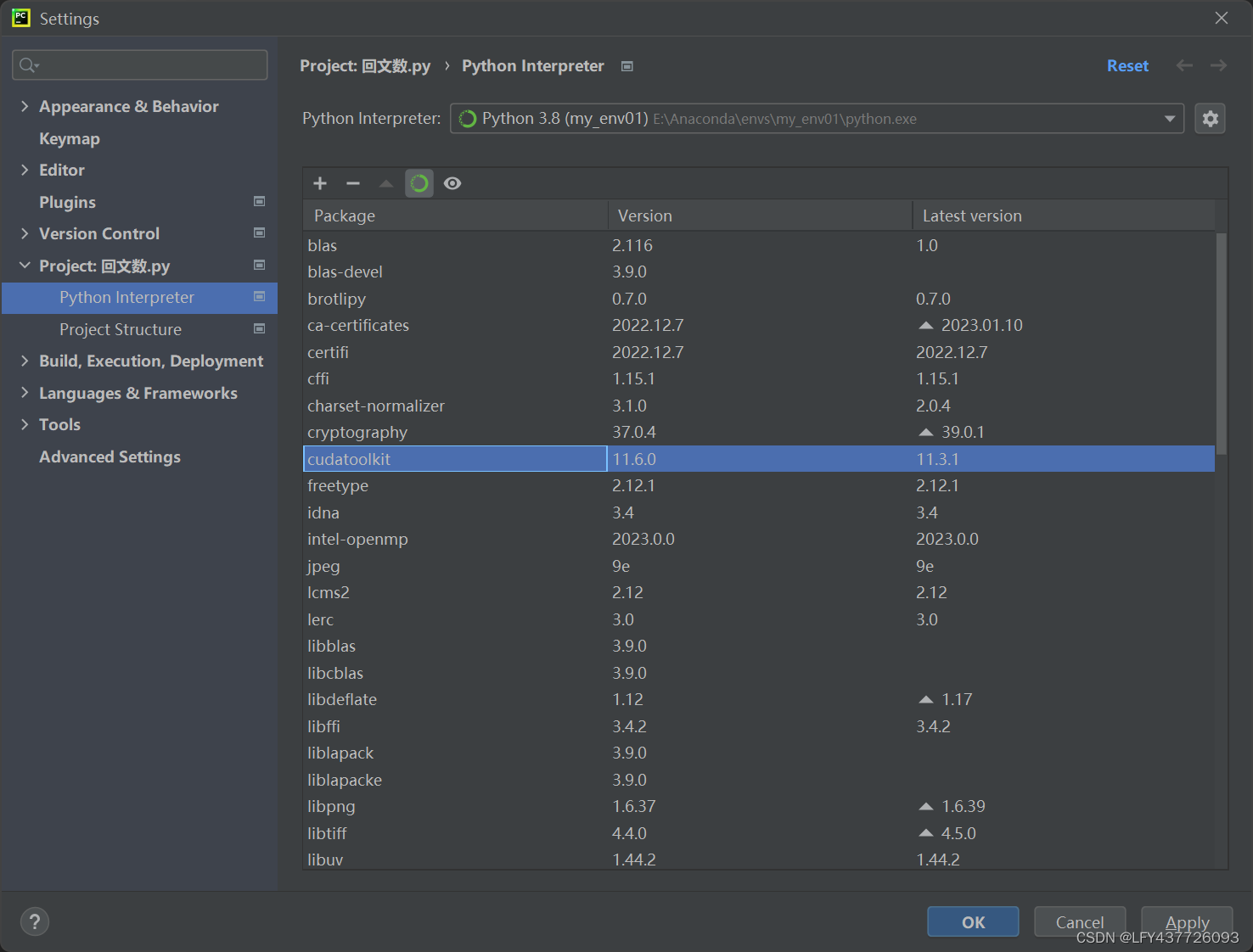Open the Project Structure page
Image resolution: width=1253 pixels, height=952 pixels.
[121, 329]
